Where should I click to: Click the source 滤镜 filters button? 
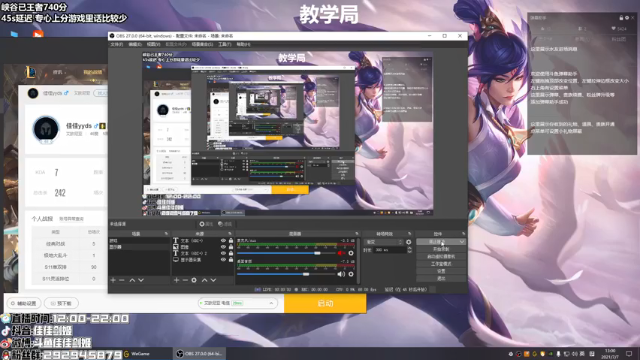pyautogui.click(x=224, y=224)
